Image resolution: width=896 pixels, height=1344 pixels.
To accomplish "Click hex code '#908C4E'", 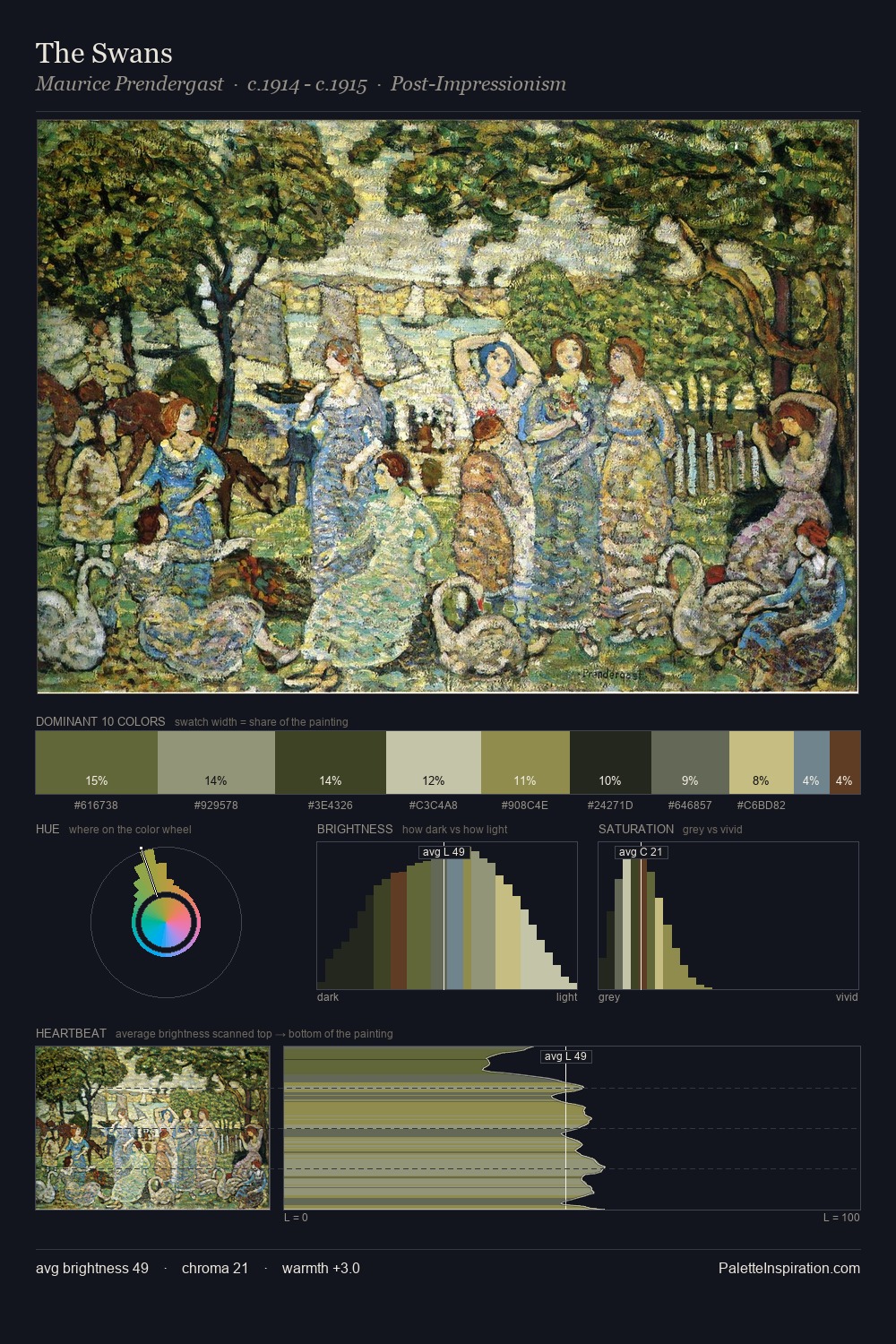I will pos(525,806).
